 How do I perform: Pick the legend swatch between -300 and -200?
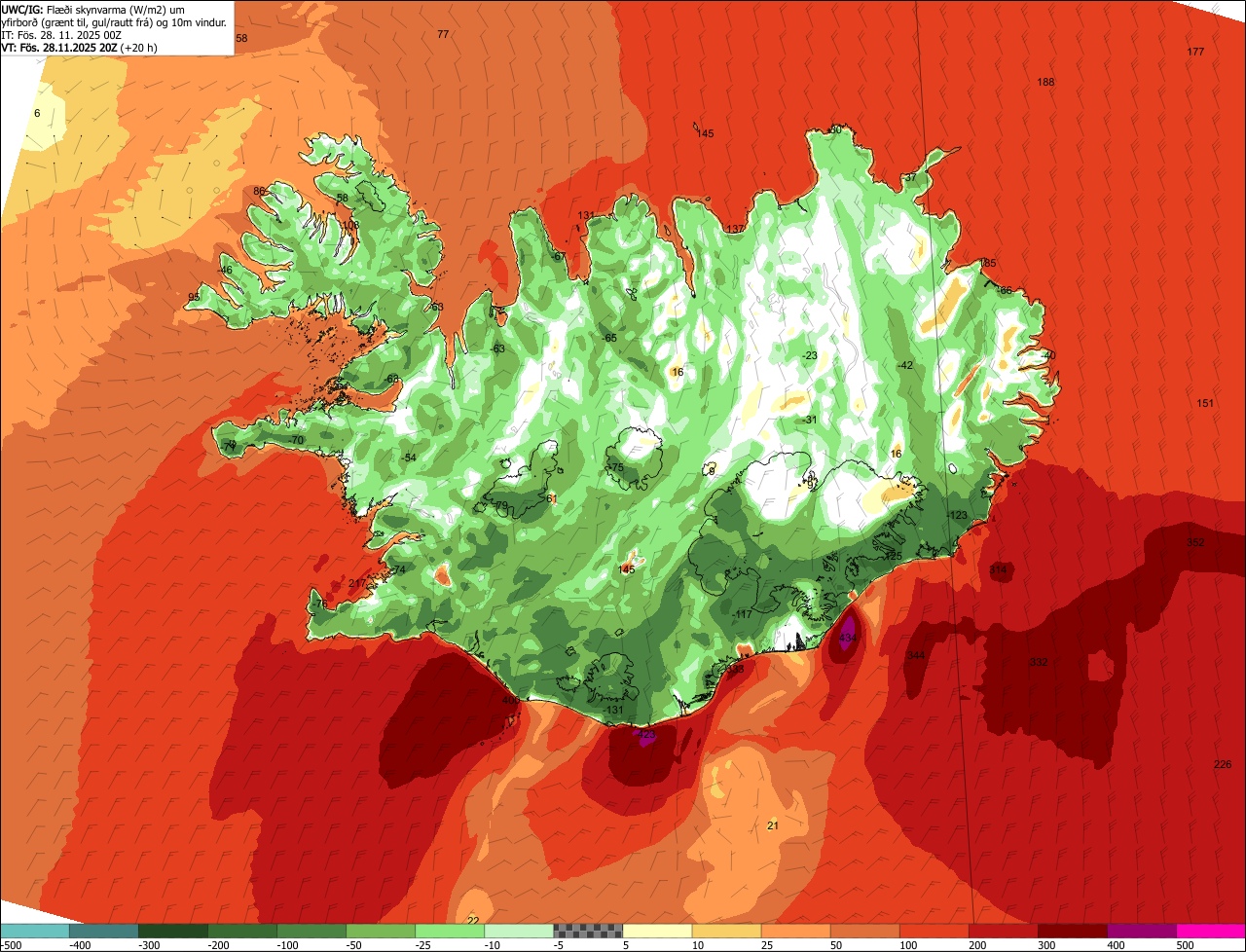coord(172,931)
